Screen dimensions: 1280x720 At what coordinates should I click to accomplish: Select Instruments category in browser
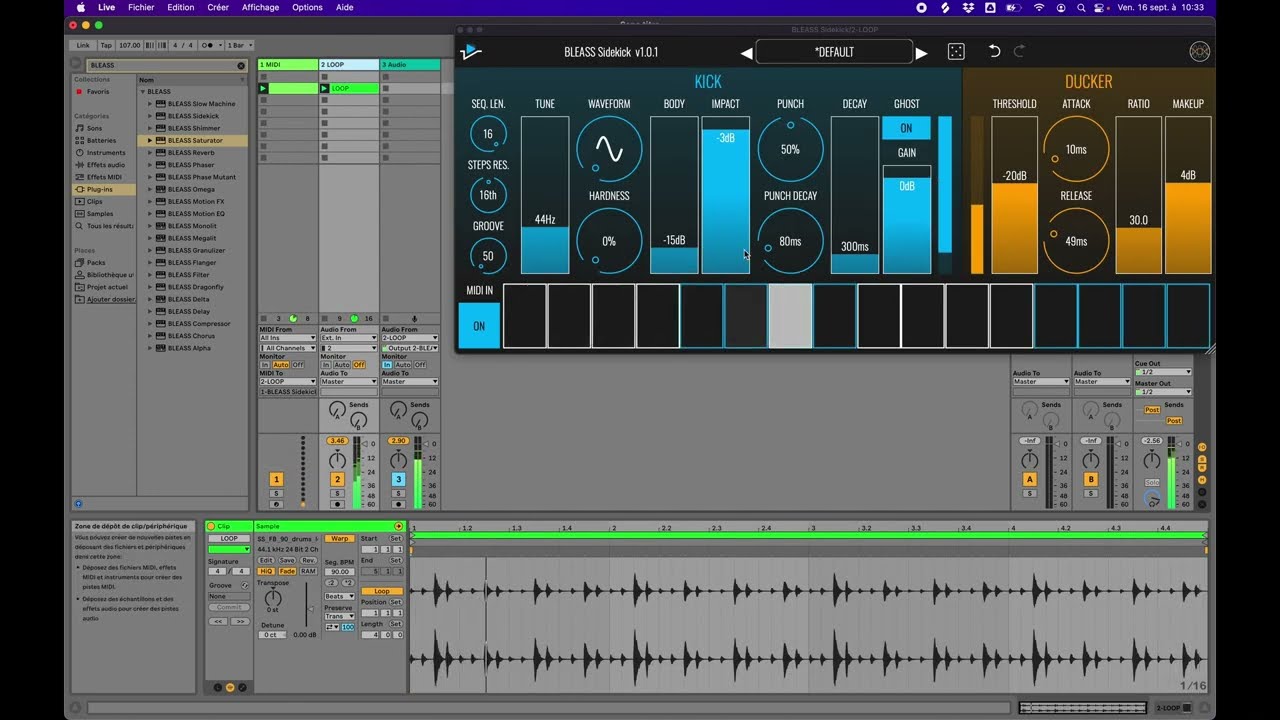(x=105, y=153)
